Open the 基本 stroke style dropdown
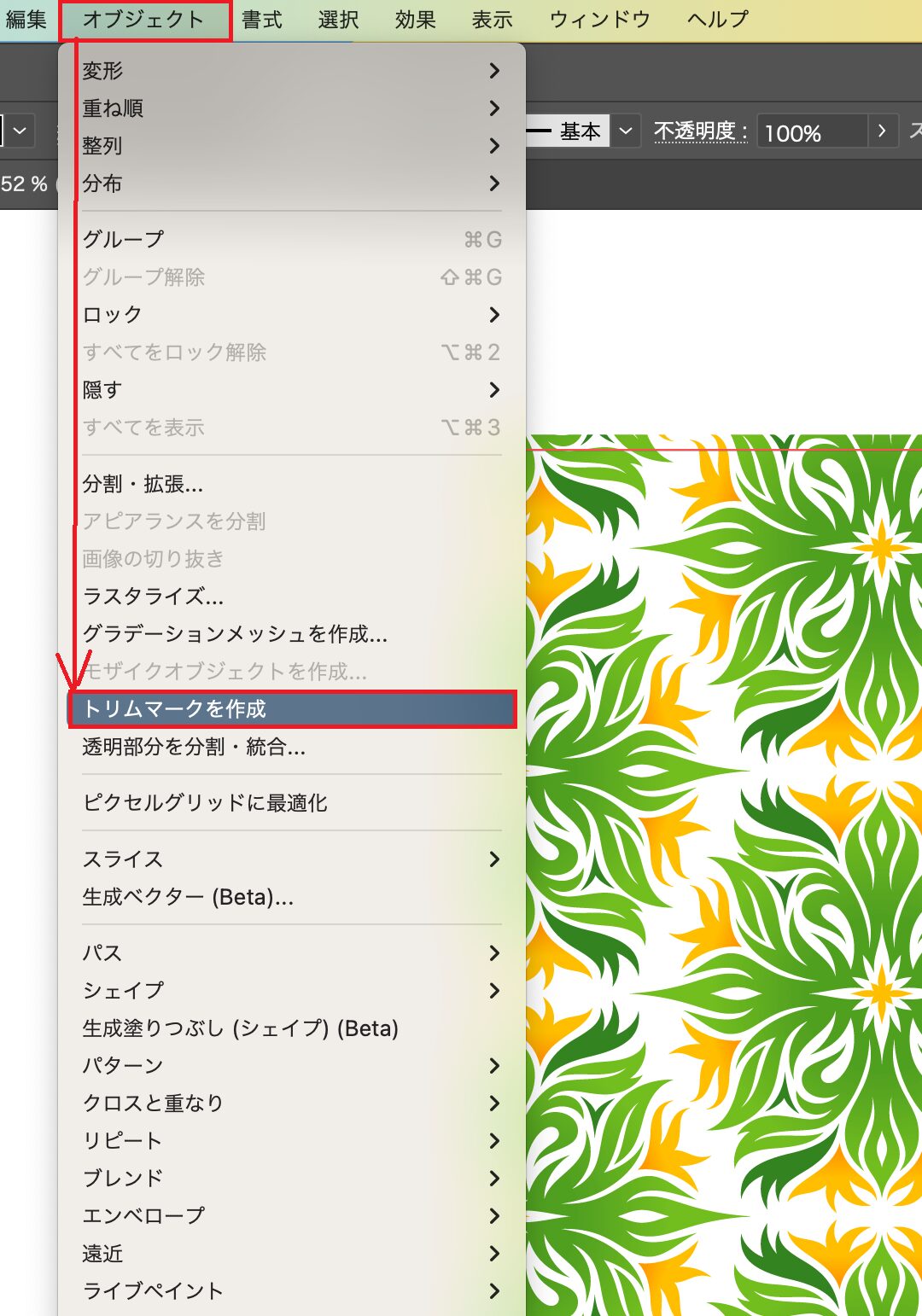Screen dimensions: 922x1316 click(626, 131)
